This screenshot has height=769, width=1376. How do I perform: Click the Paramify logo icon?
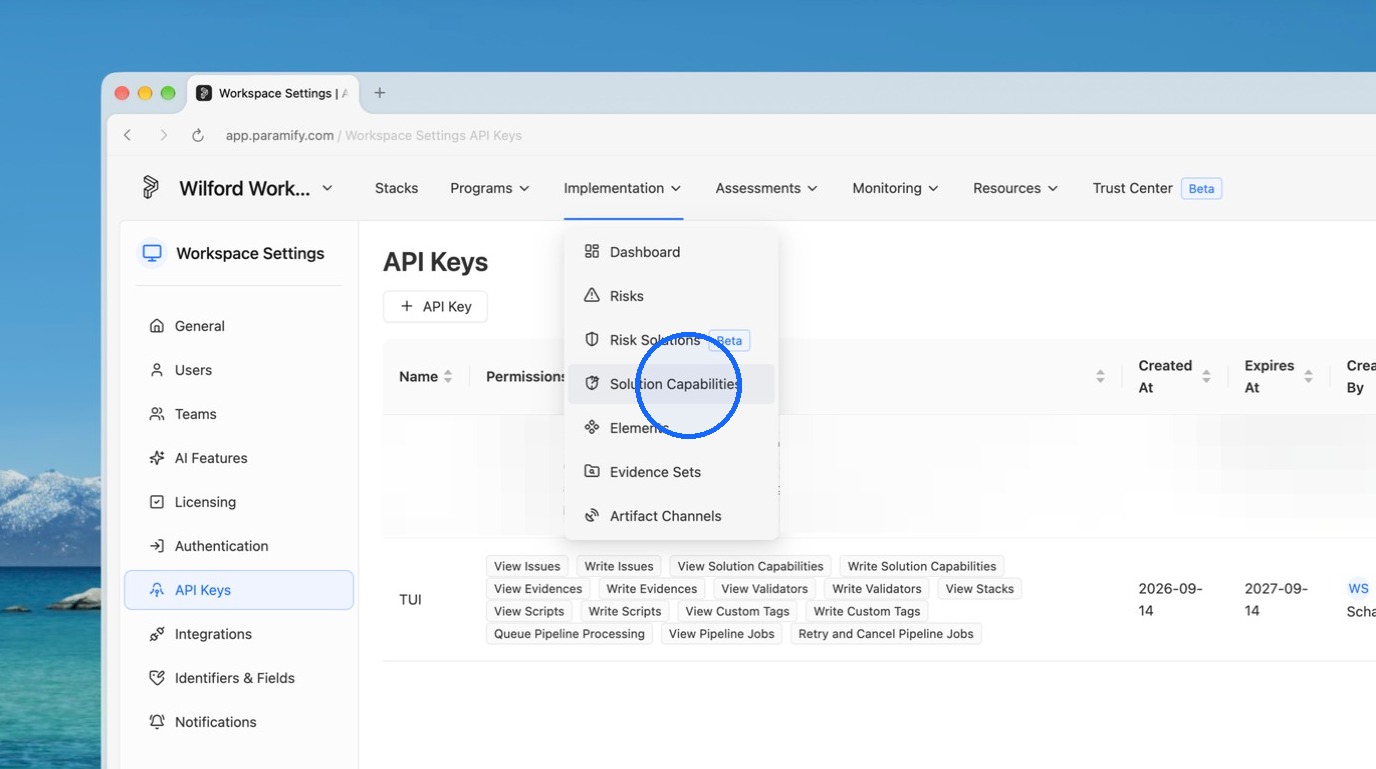[x=151, y=188]
